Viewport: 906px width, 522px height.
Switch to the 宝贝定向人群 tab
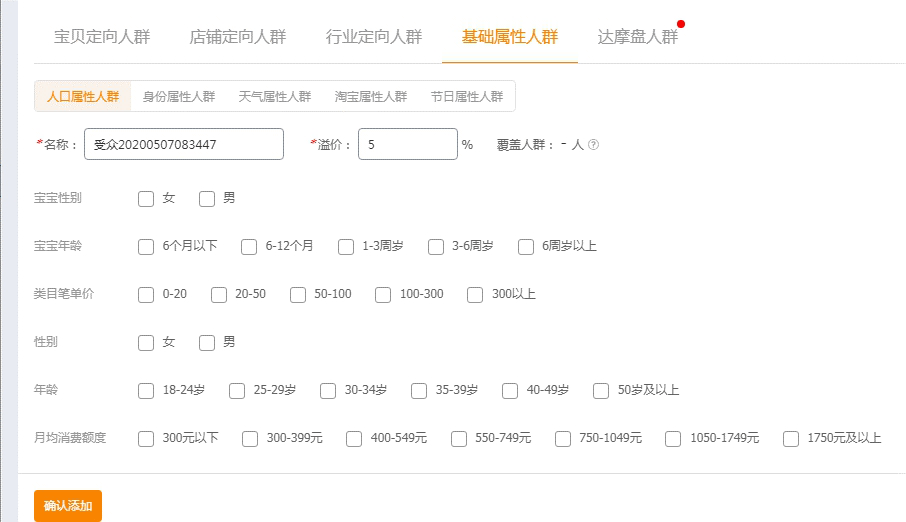(x=102, y=37)
